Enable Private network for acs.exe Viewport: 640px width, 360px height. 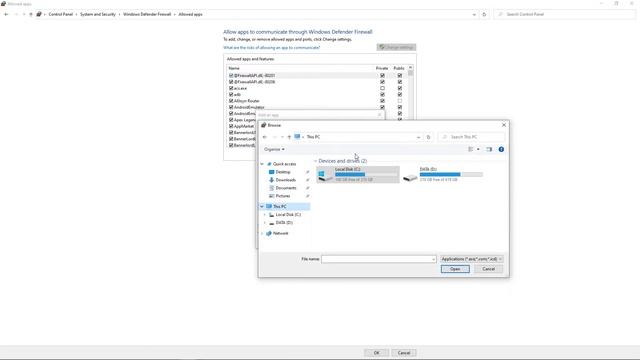(382, 88)
